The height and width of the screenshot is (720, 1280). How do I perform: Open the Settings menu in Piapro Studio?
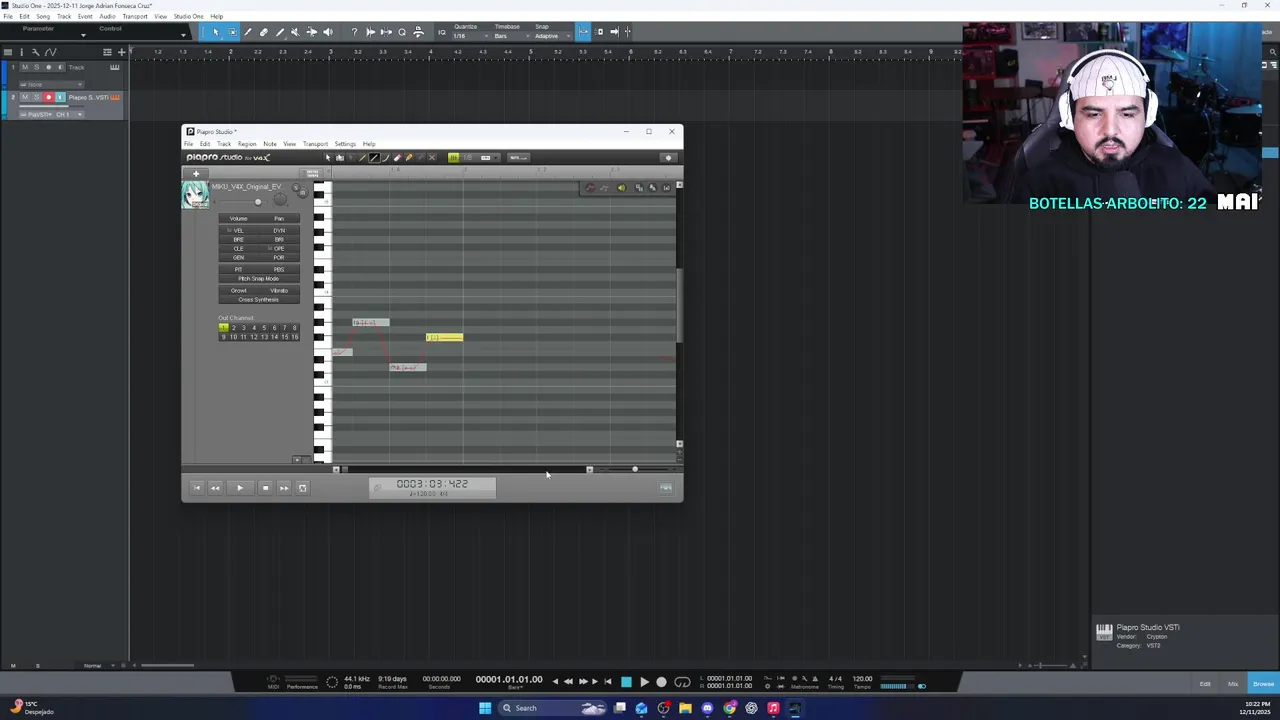point(345,144)
